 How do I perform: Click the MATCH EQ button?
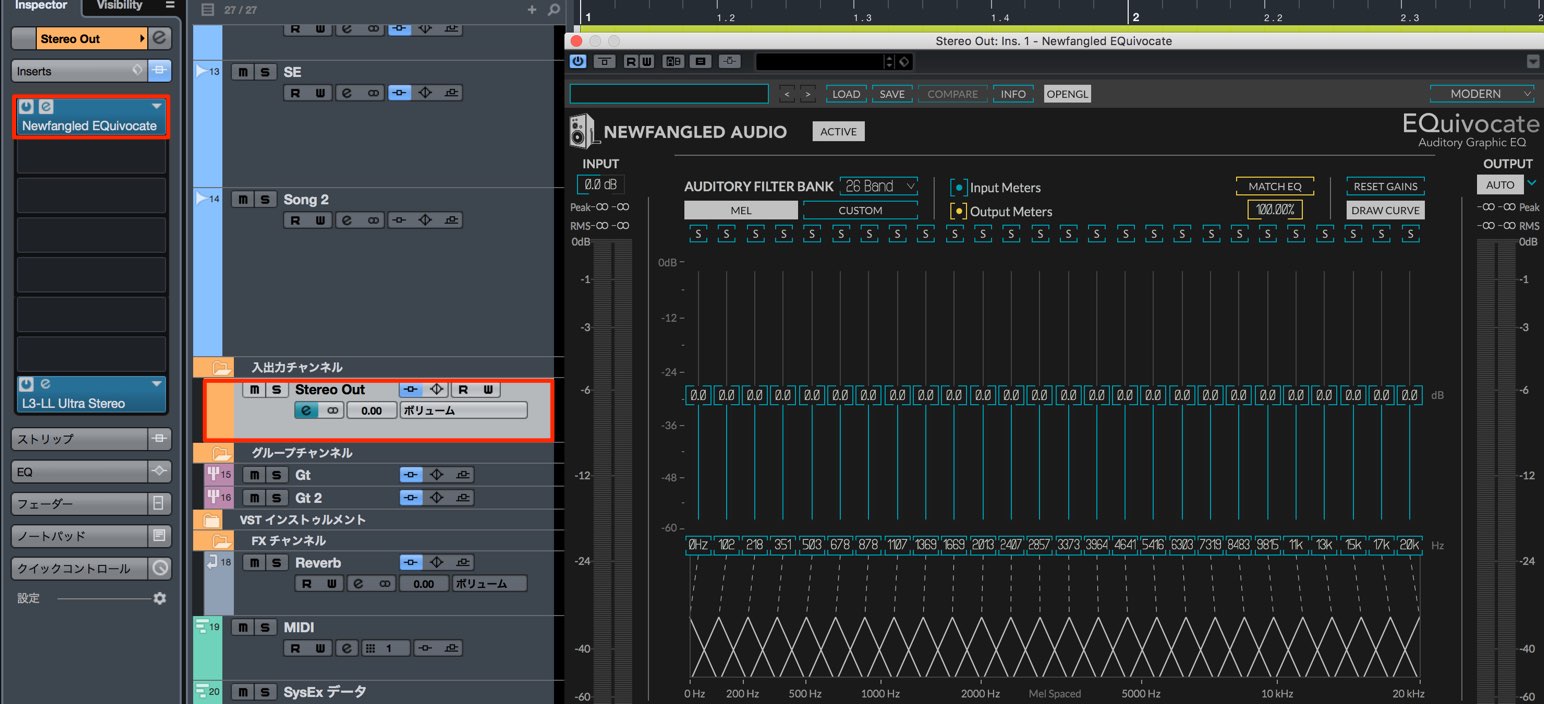(1275, 186)
